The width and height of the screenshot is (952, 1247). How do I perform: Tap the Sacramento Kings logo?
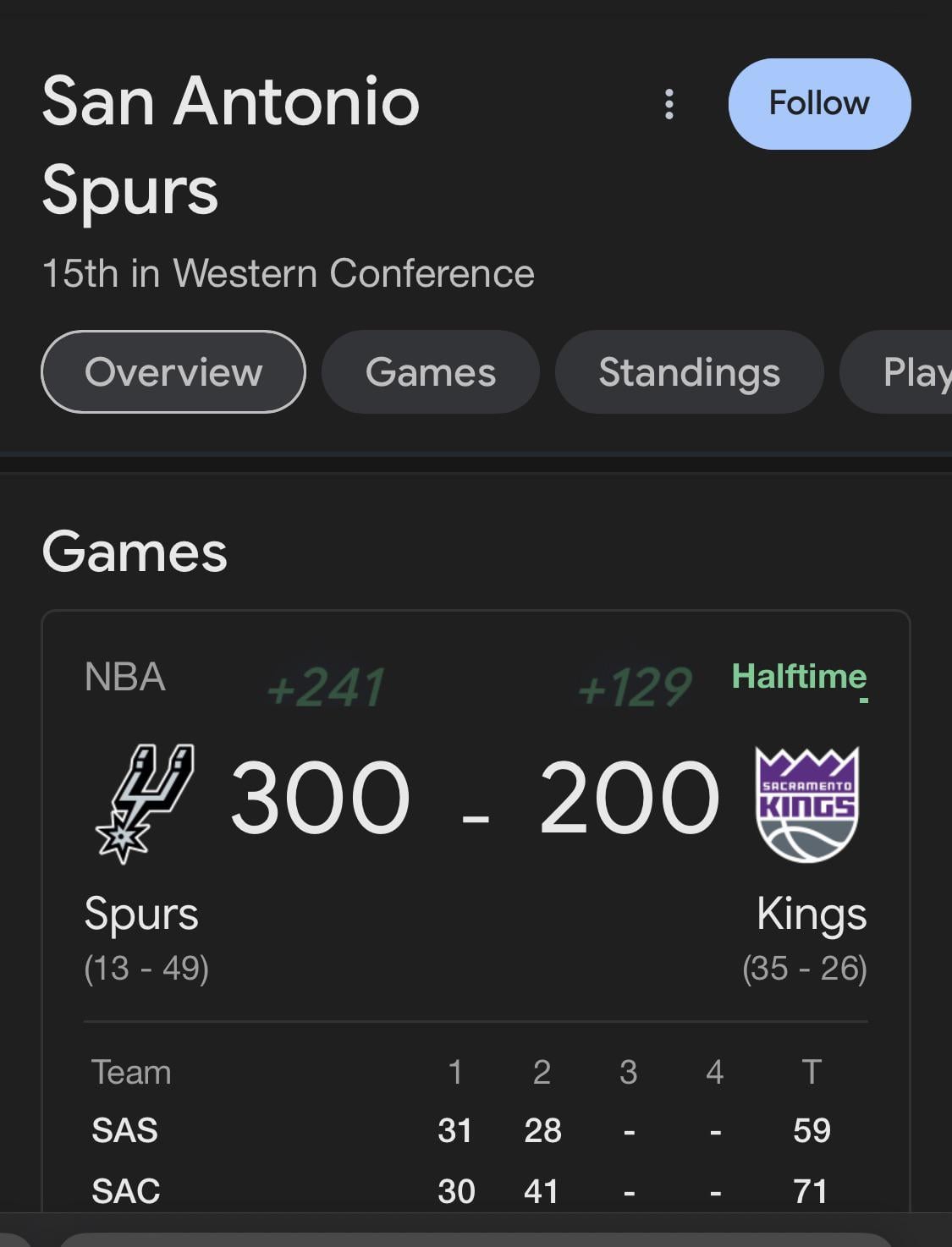tap(806, 804)
